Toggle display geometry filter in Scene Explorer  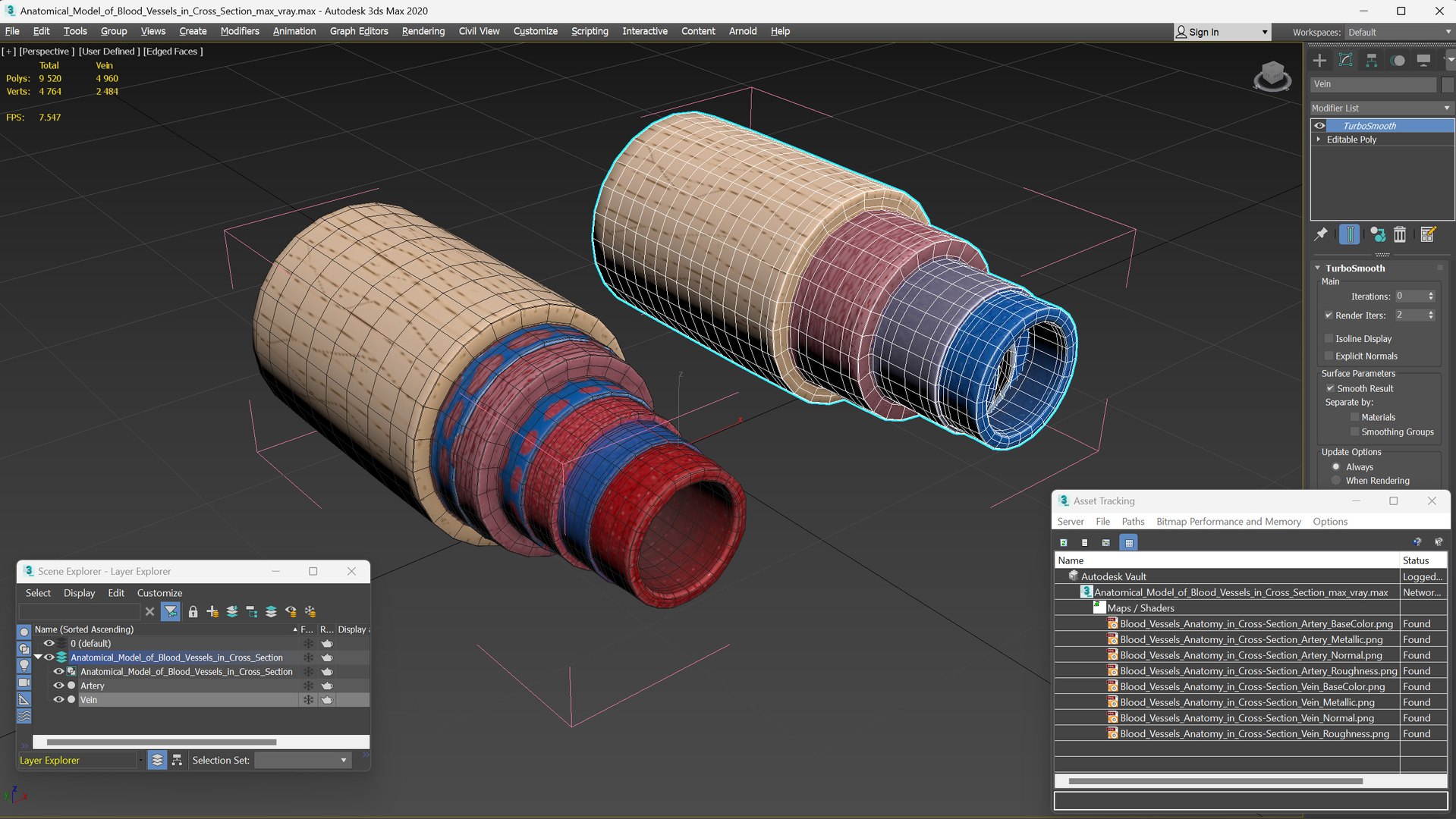click(x=24, y=632)
